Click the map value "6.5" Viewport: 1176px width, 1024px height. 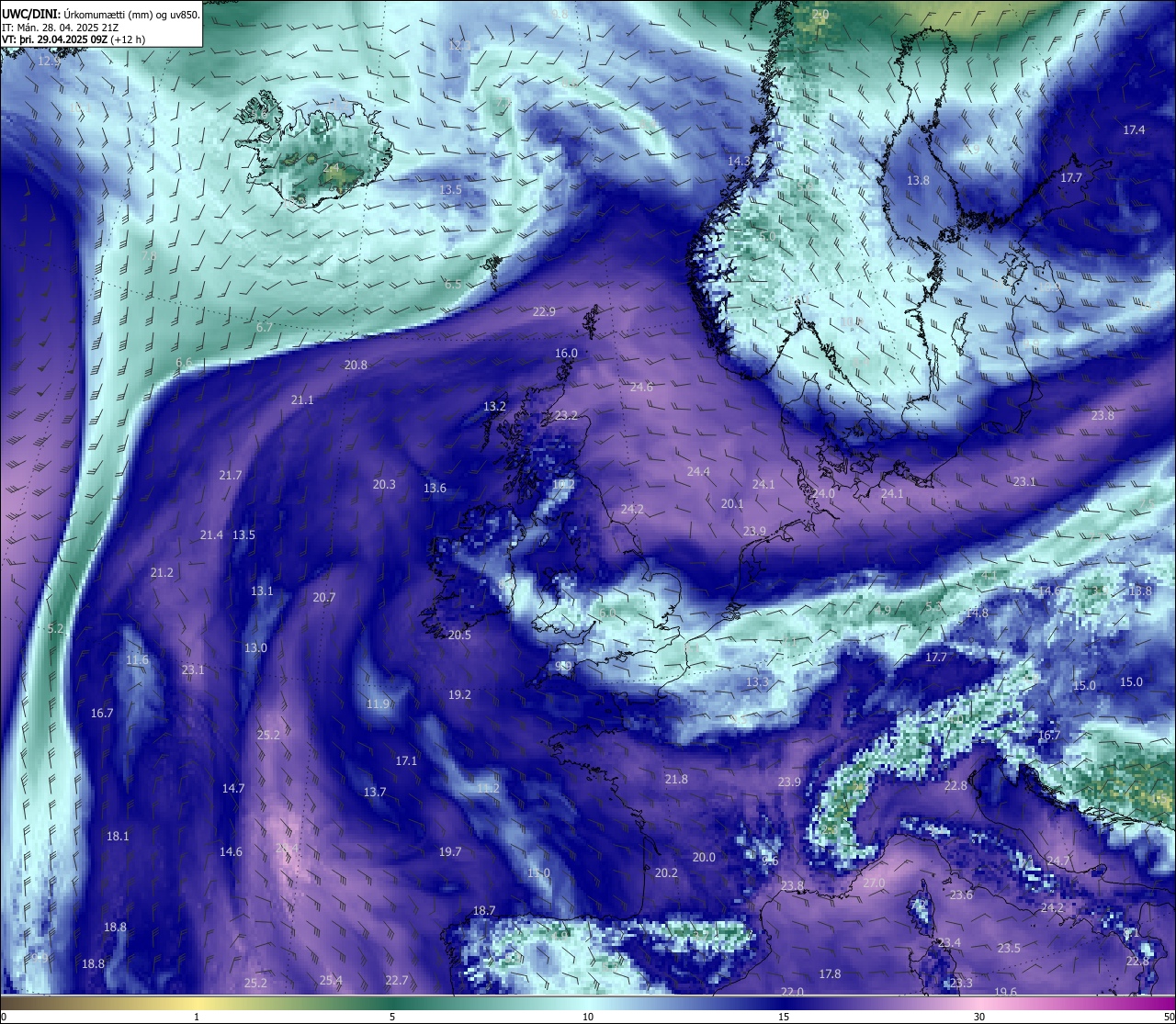[x=453, y=285]
